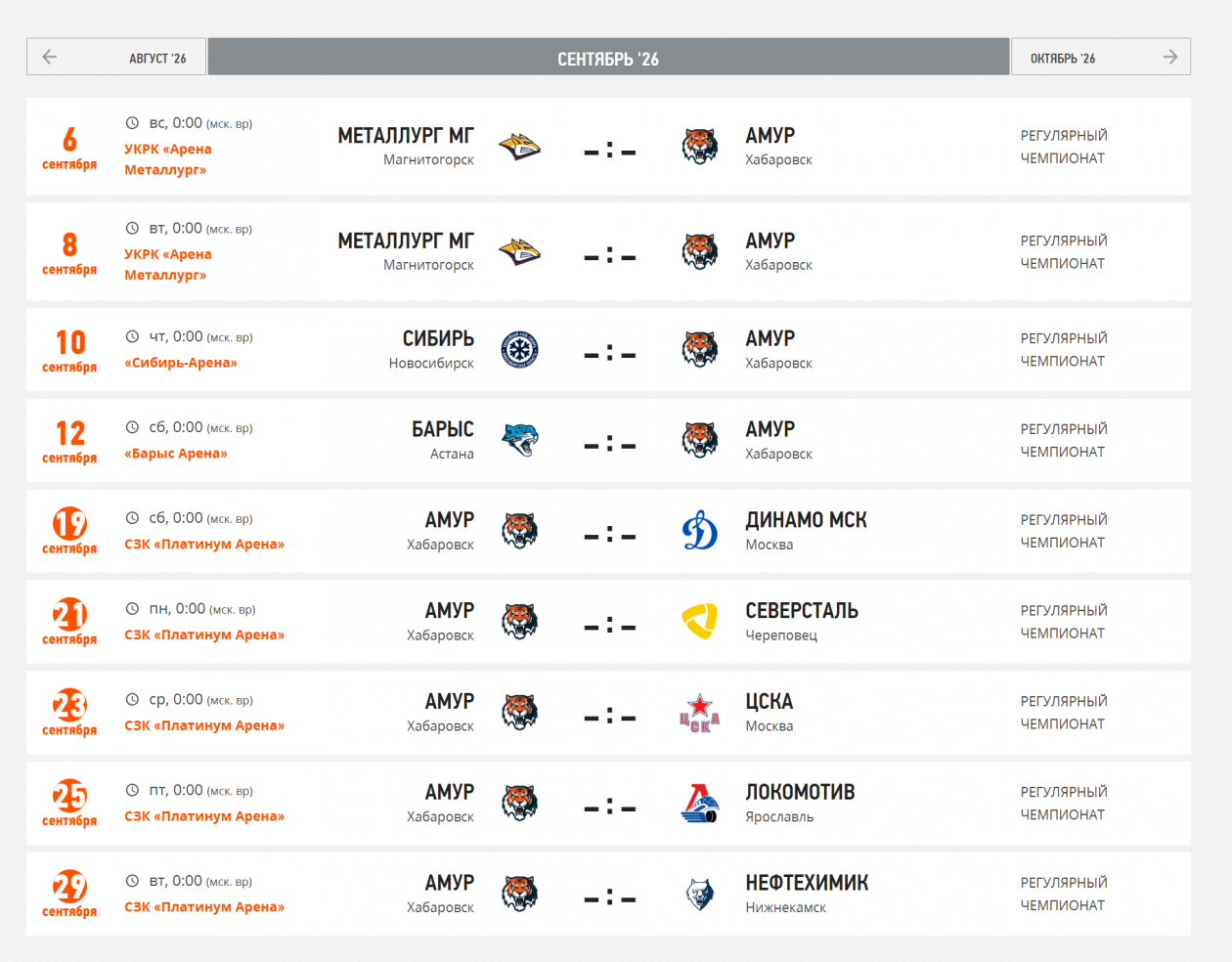The image size is (1232, 962).
Task: Open the ЛОКОМОТИВ team name link
Action: coord(800,792)
